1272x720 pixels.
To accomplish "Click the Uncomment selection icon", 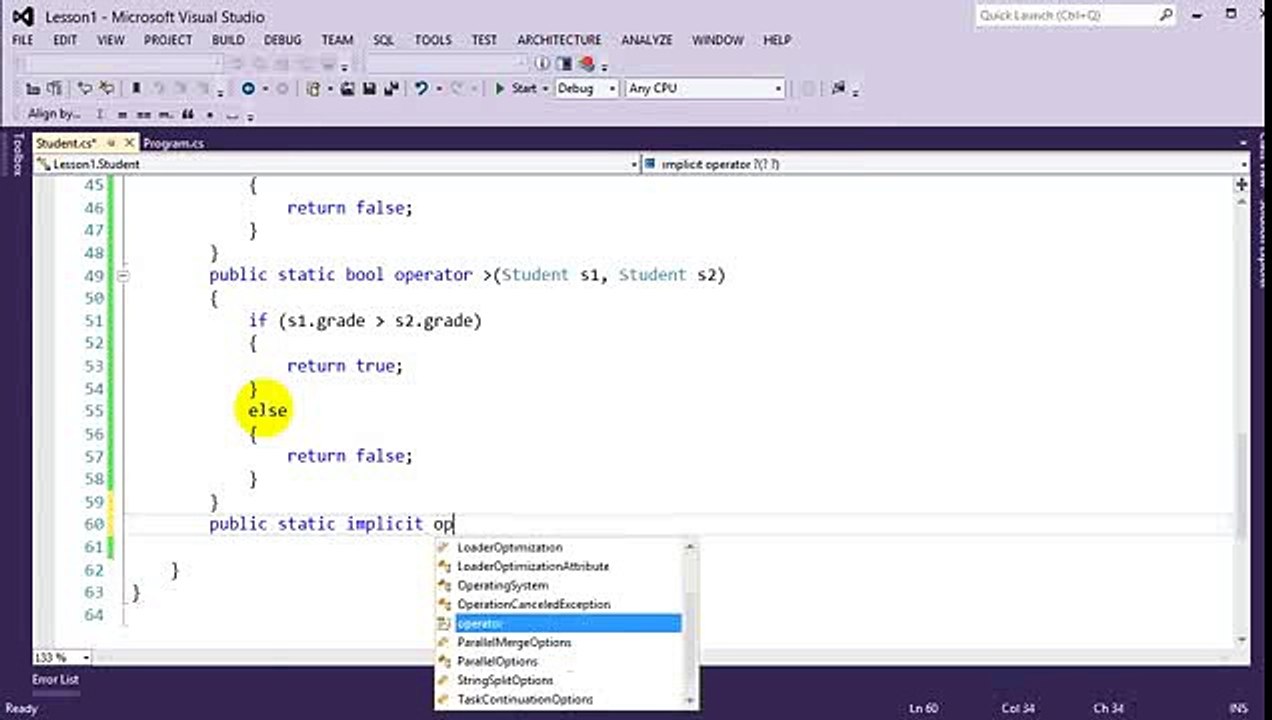I will (106, 88).
